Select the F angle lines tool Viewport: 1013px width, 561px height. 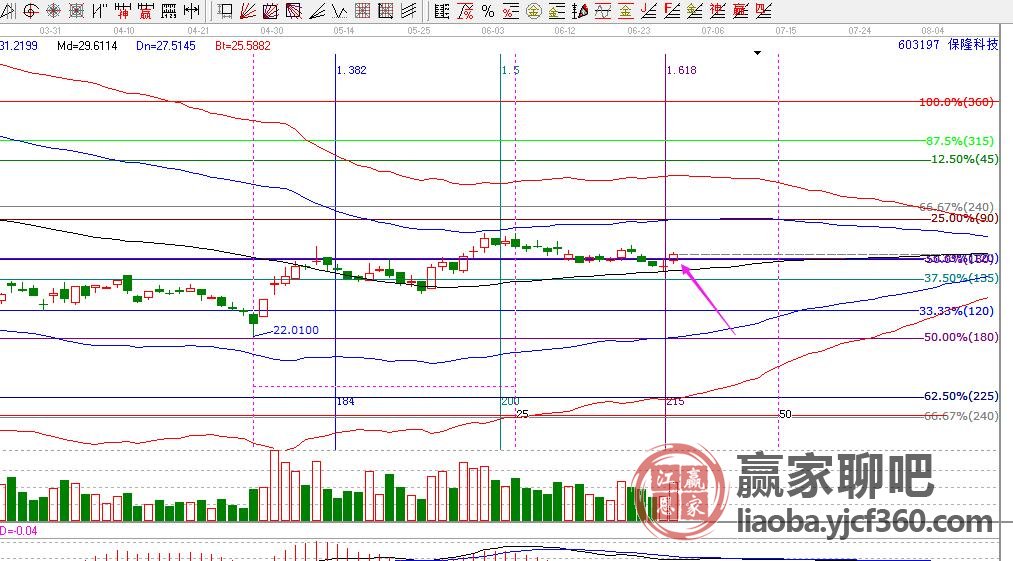(x=672, y=10)
